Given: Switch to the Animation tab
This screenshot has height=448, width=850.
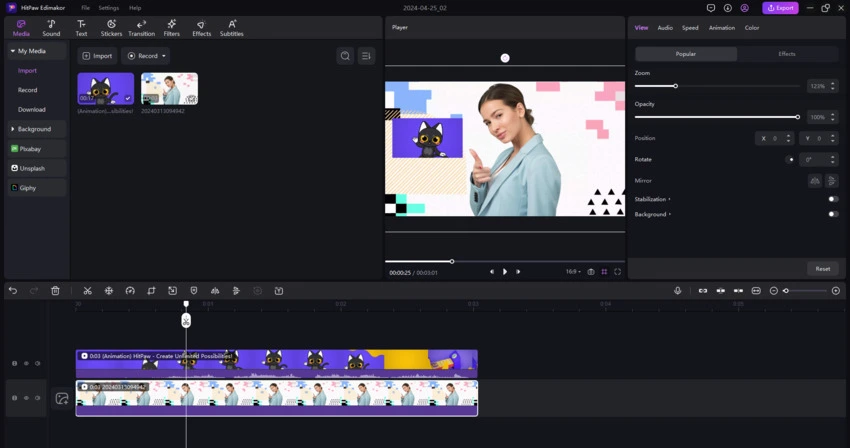Looking at the screenshot, I should tap(721, 28).
